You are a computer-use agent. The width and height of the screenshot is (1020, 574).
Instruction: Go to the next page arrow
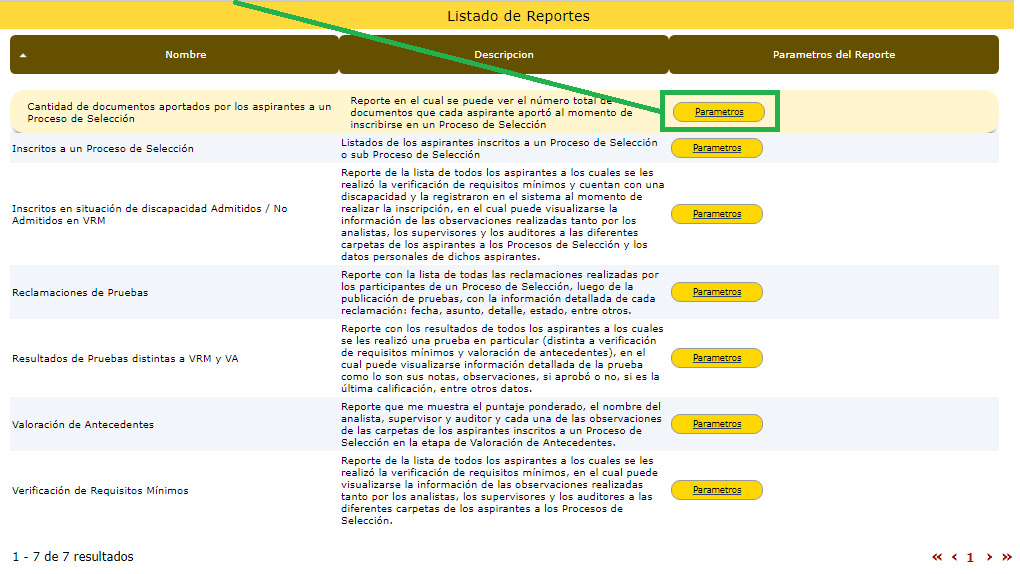pyautogui.click(x=989, y=557)
